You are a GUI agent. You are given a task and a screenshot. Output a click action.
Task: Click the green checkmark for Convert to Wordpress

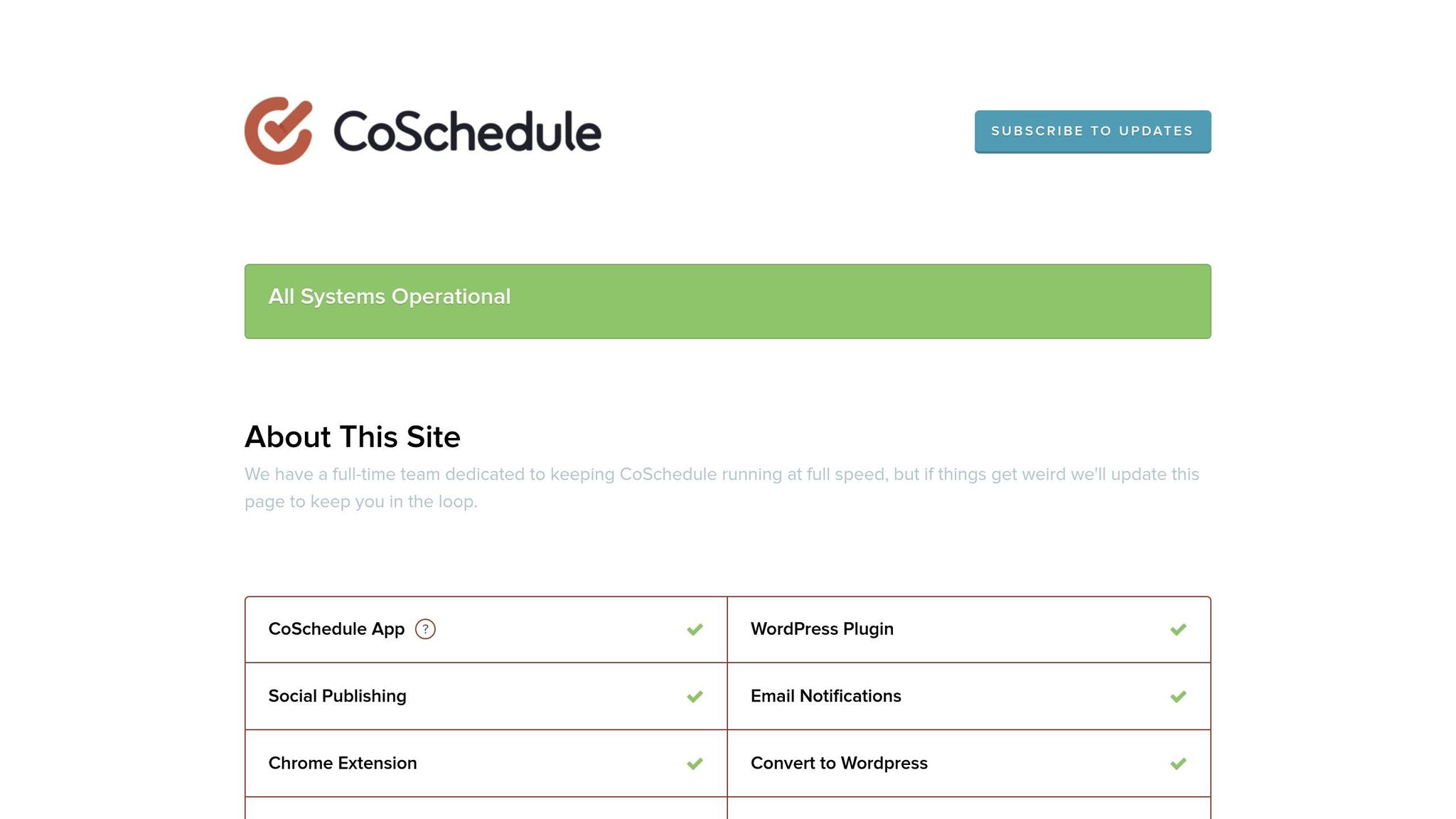coord(1179,763)
